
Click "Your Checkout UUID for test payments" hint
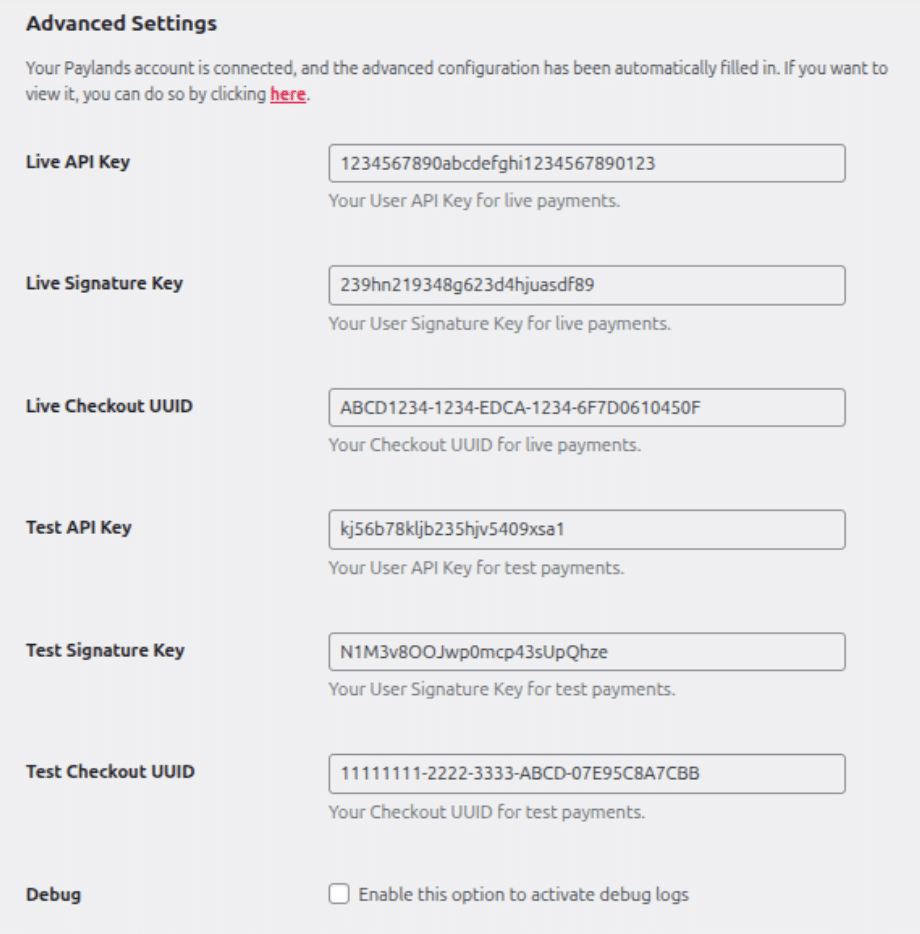(x=486, y=812)
